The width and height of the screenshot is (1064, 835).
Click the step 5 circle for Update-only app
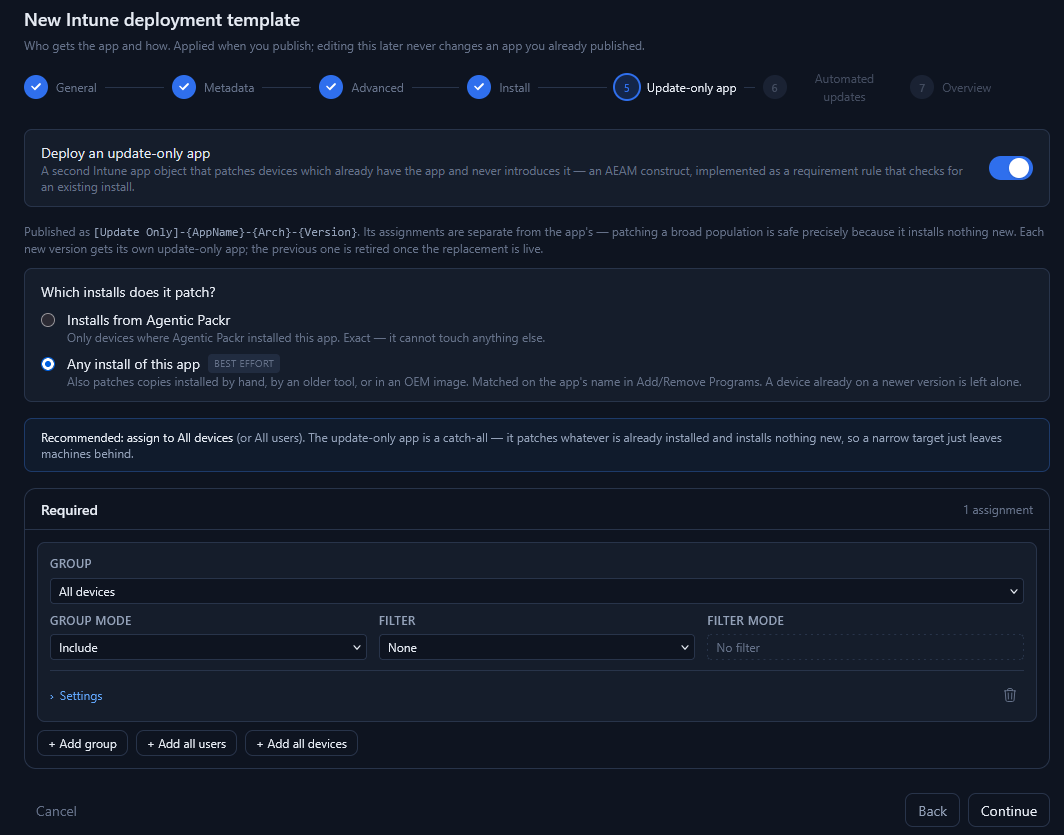click(x=626, y=88)
